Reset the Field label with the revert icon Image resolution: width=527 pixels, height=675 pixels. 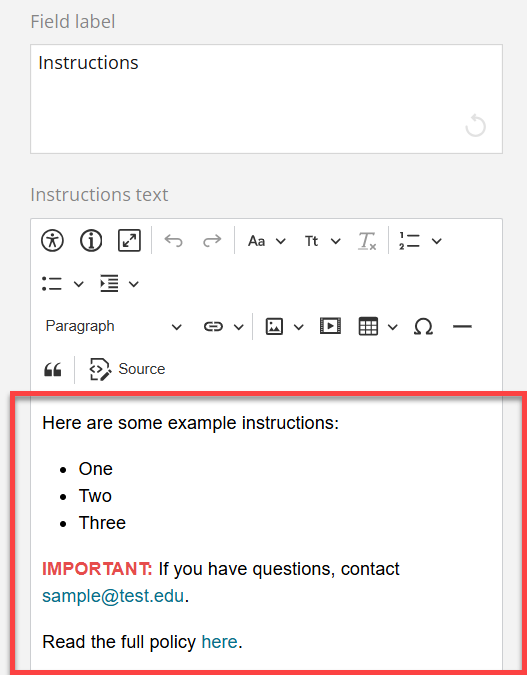(x=475, y=126)
